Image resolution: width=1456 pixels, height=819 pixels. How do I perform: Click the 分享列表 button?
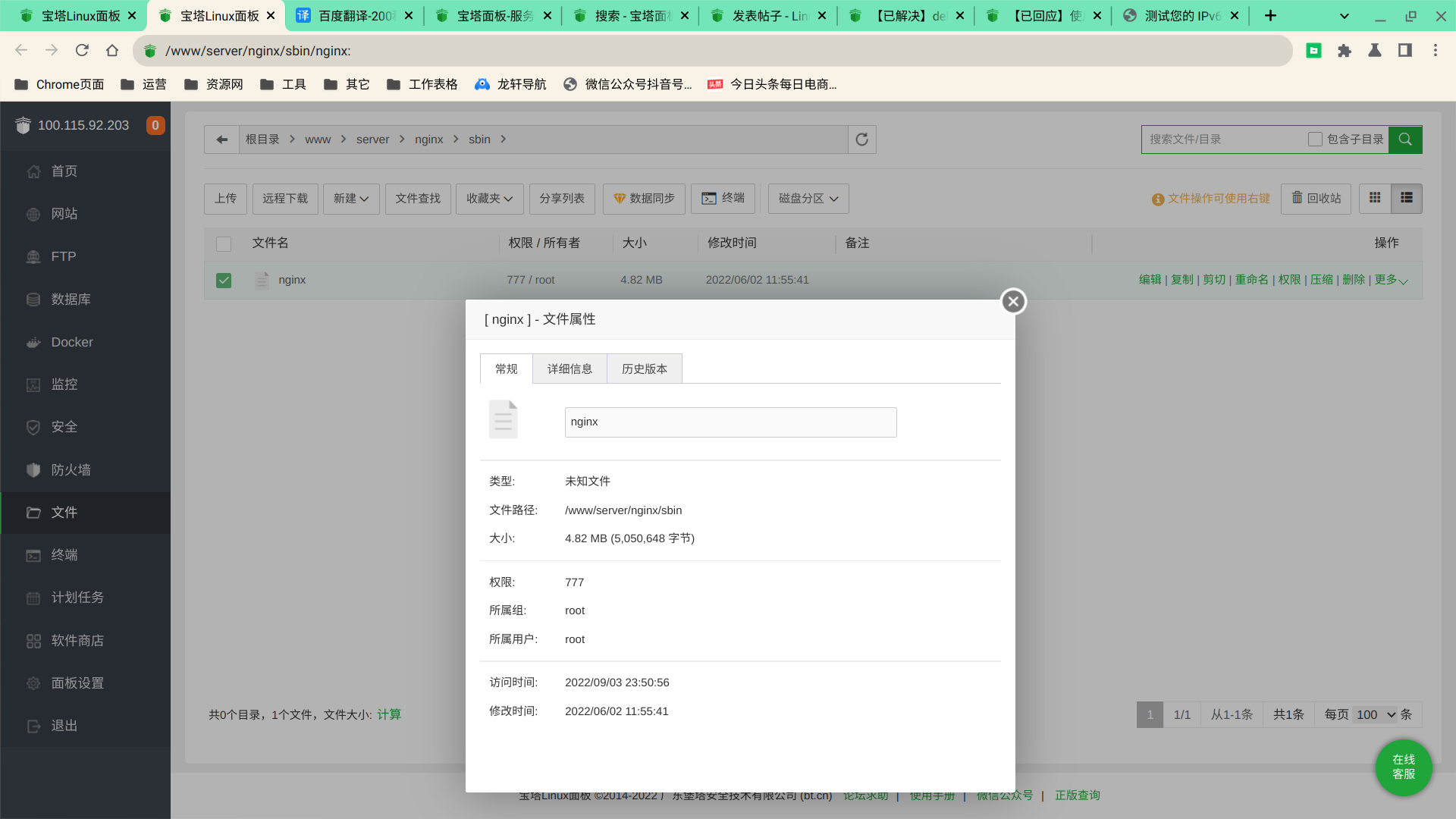(x=562, y=199)
